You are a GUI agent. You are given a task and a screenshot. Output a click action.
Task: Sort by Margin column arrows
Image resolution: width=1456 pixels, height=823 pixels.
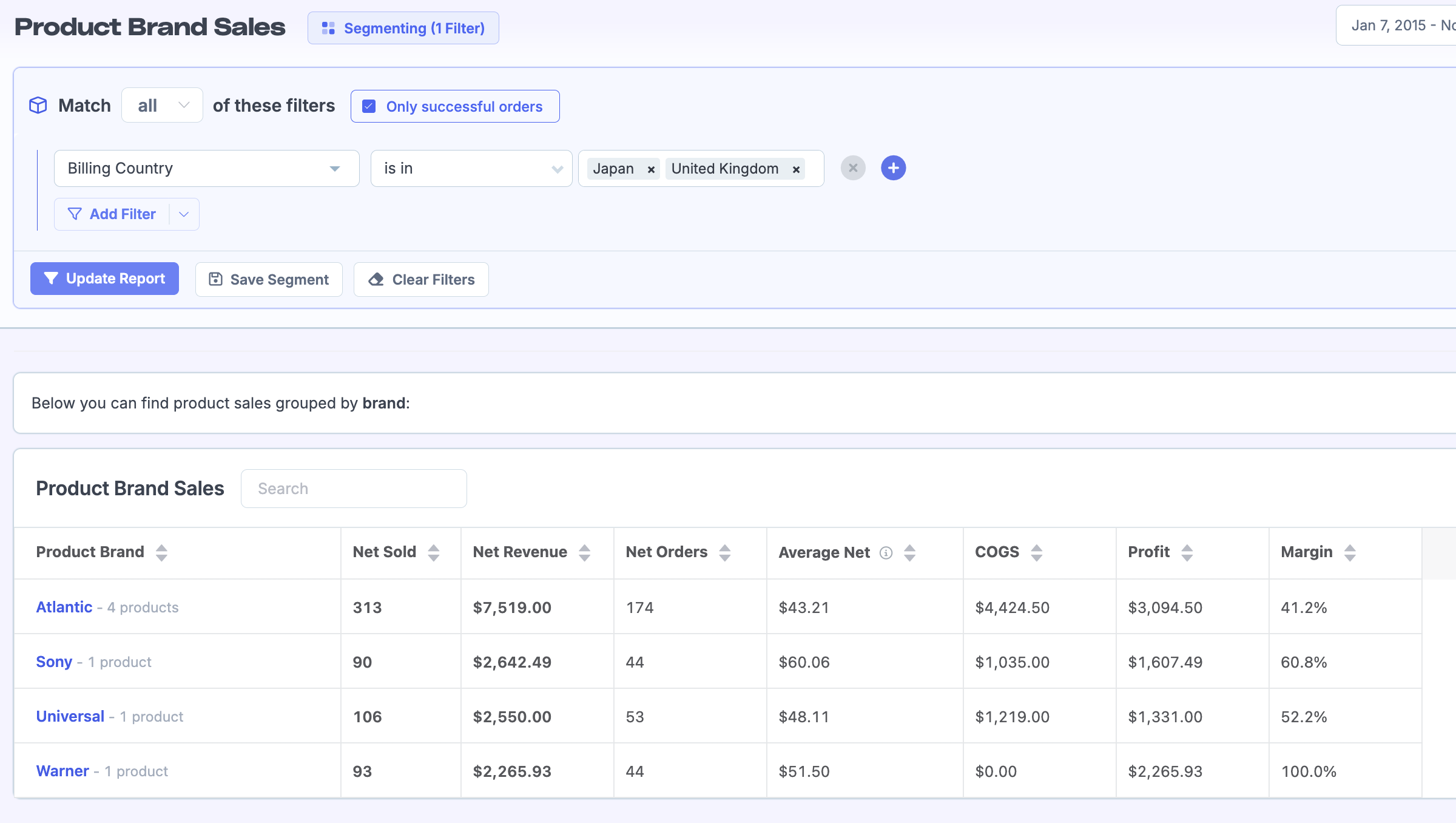coord(1349,552)
